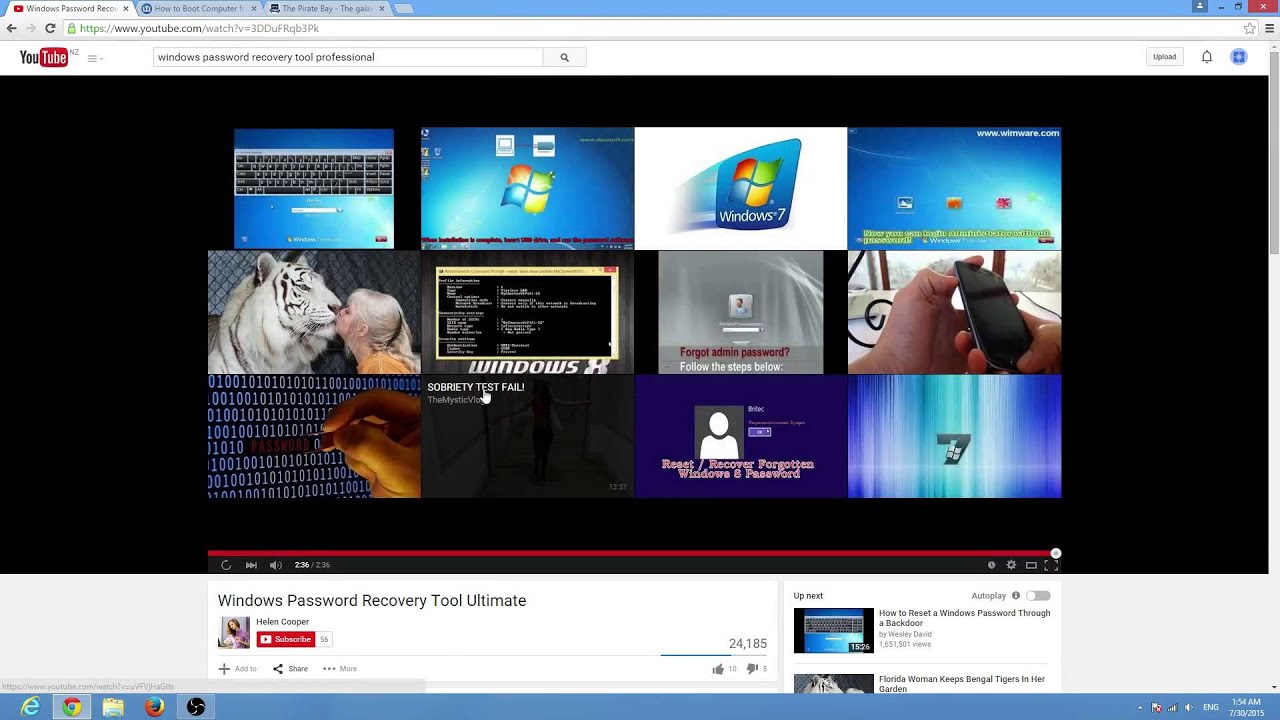Enter fullscreen with the player icon
Image resolution: width=1280 pixels, height=720 pixels.
[1050, 565]
